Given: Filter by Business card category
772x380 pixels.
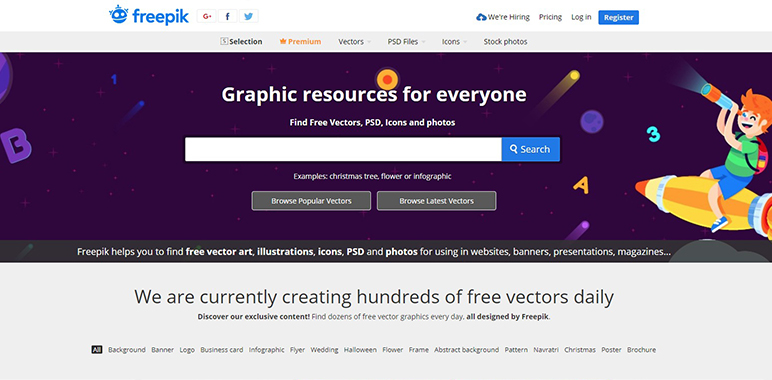Looking at the screenshot, I should [222, 350].
